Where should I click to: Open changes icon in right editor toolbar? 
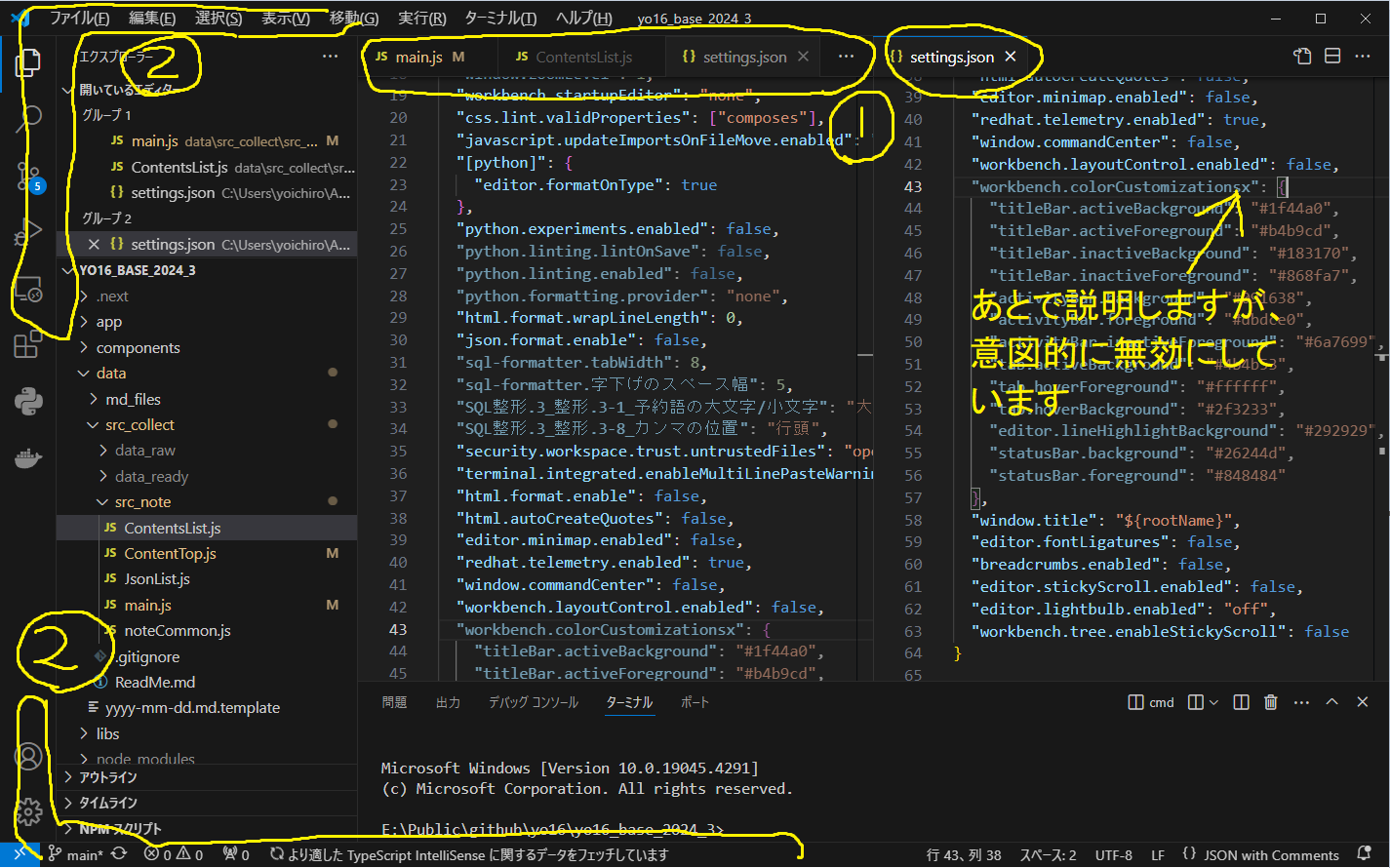pos(1302,57)
